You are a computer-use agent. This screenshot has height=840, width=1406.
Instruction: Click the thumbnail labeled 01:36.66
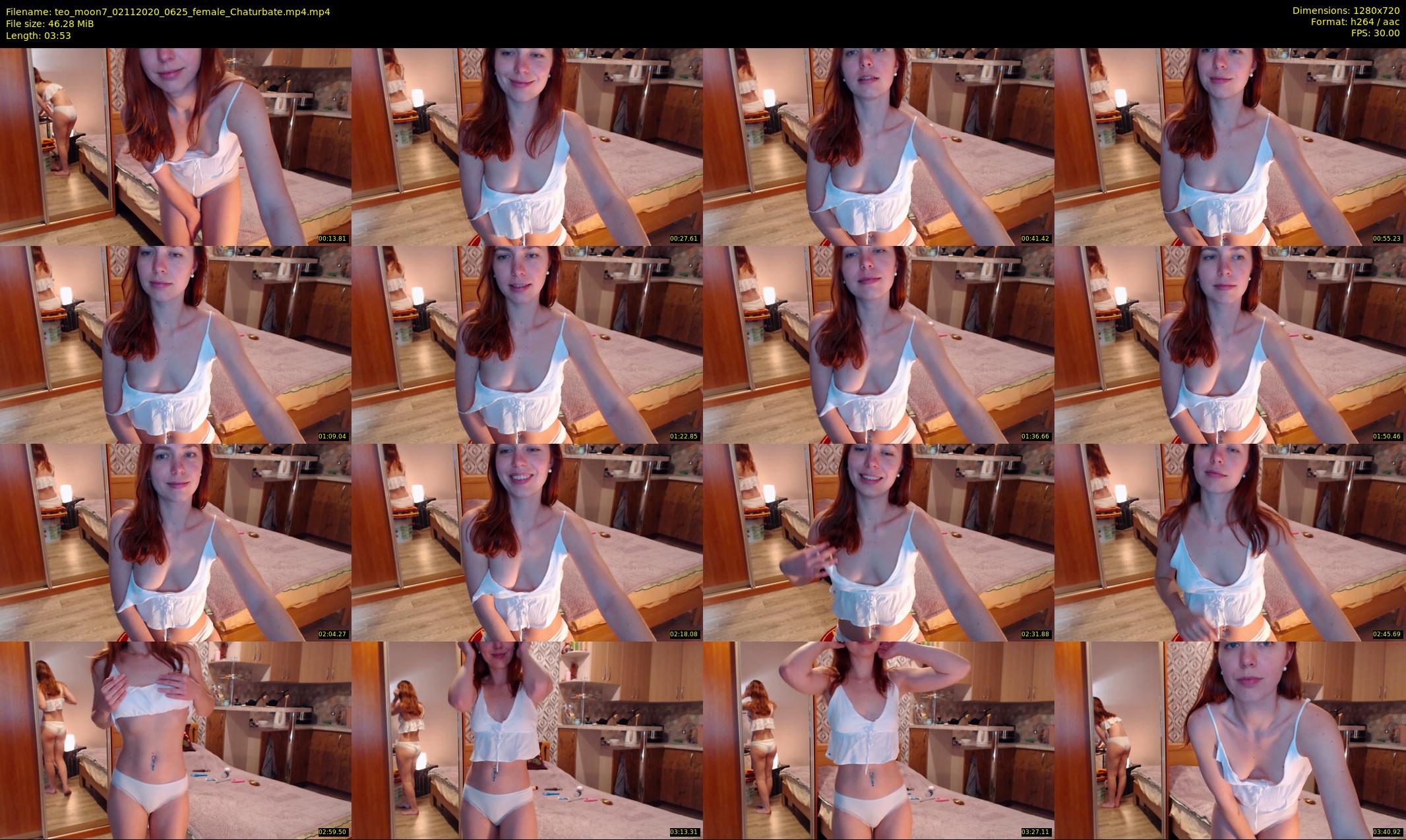click(878, 344)
